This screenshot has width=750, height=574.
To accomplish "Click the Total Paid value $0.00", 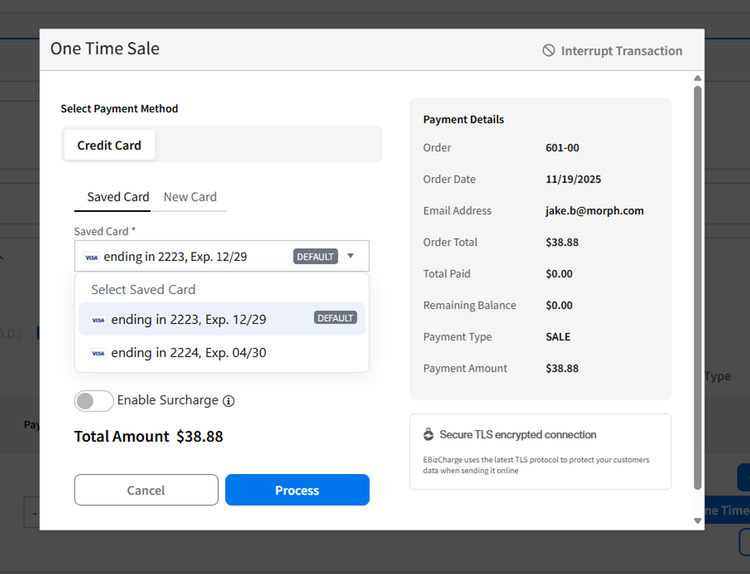I will coord(559,274).
